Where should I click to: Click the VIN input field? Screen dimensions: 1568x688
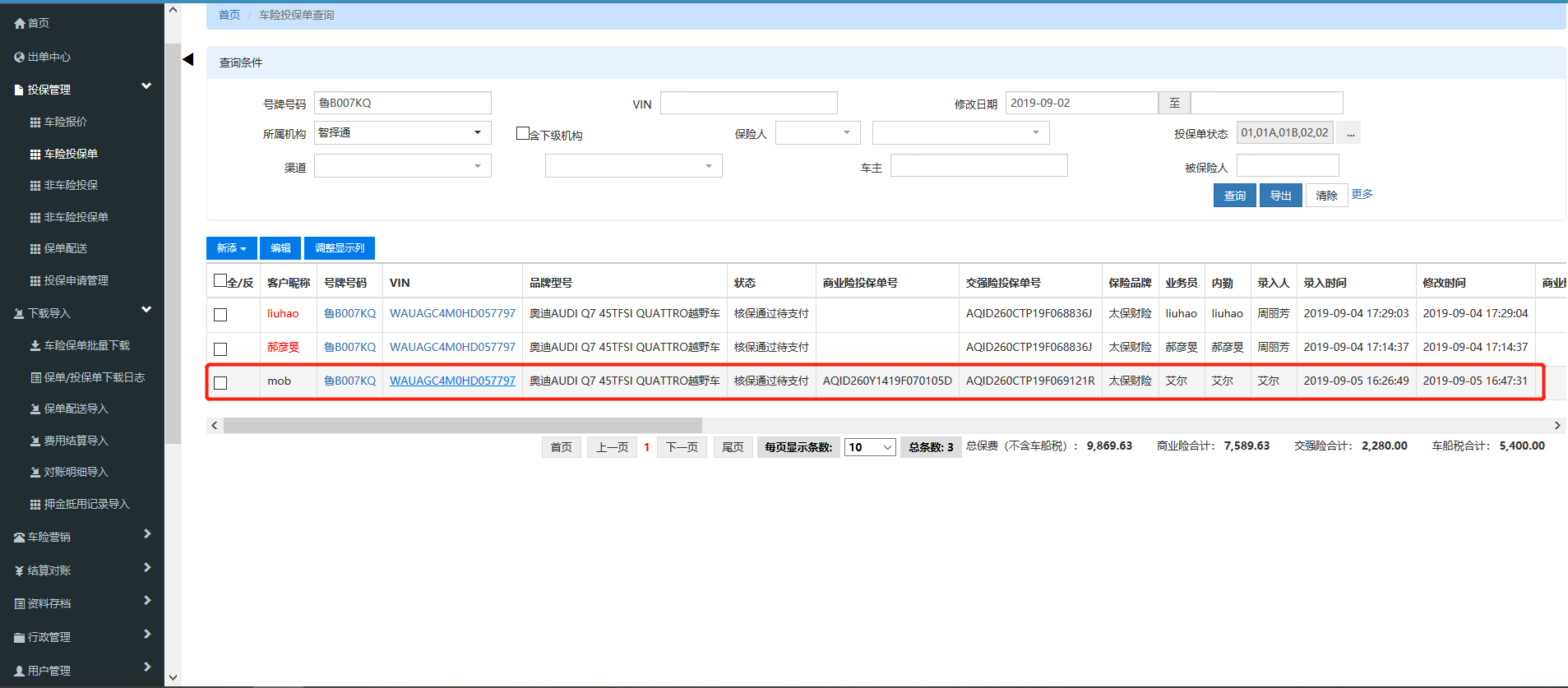pyautogui.click(x=749, y=103)
